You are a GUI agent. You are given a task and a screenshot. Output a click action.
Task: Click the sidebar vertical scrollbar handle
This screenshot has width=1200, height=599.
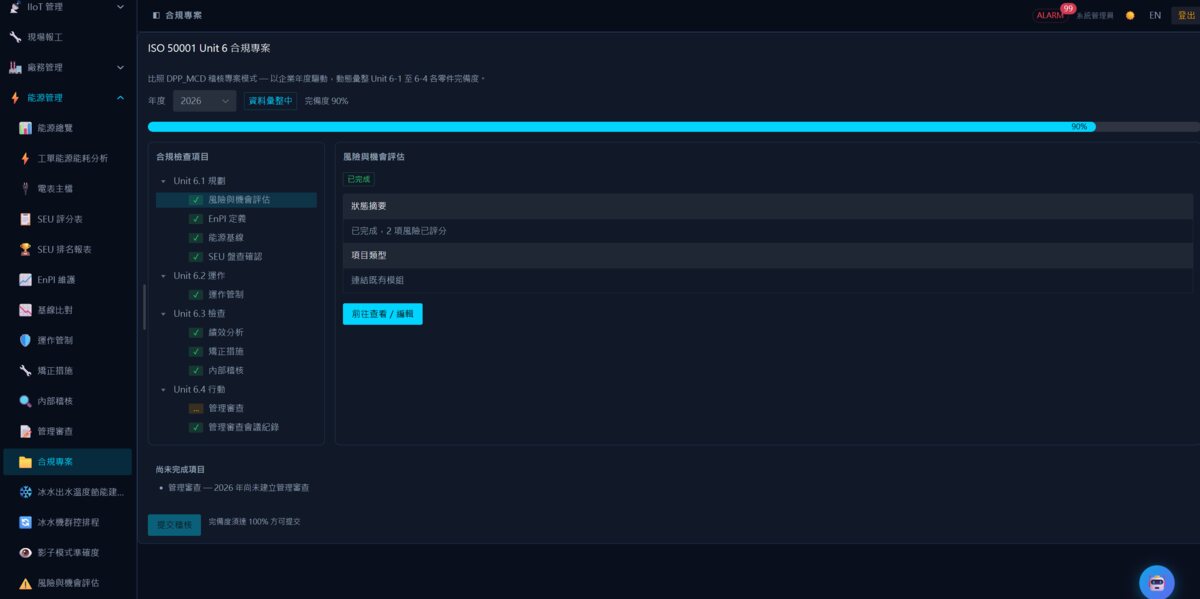[x=144, y=307]
